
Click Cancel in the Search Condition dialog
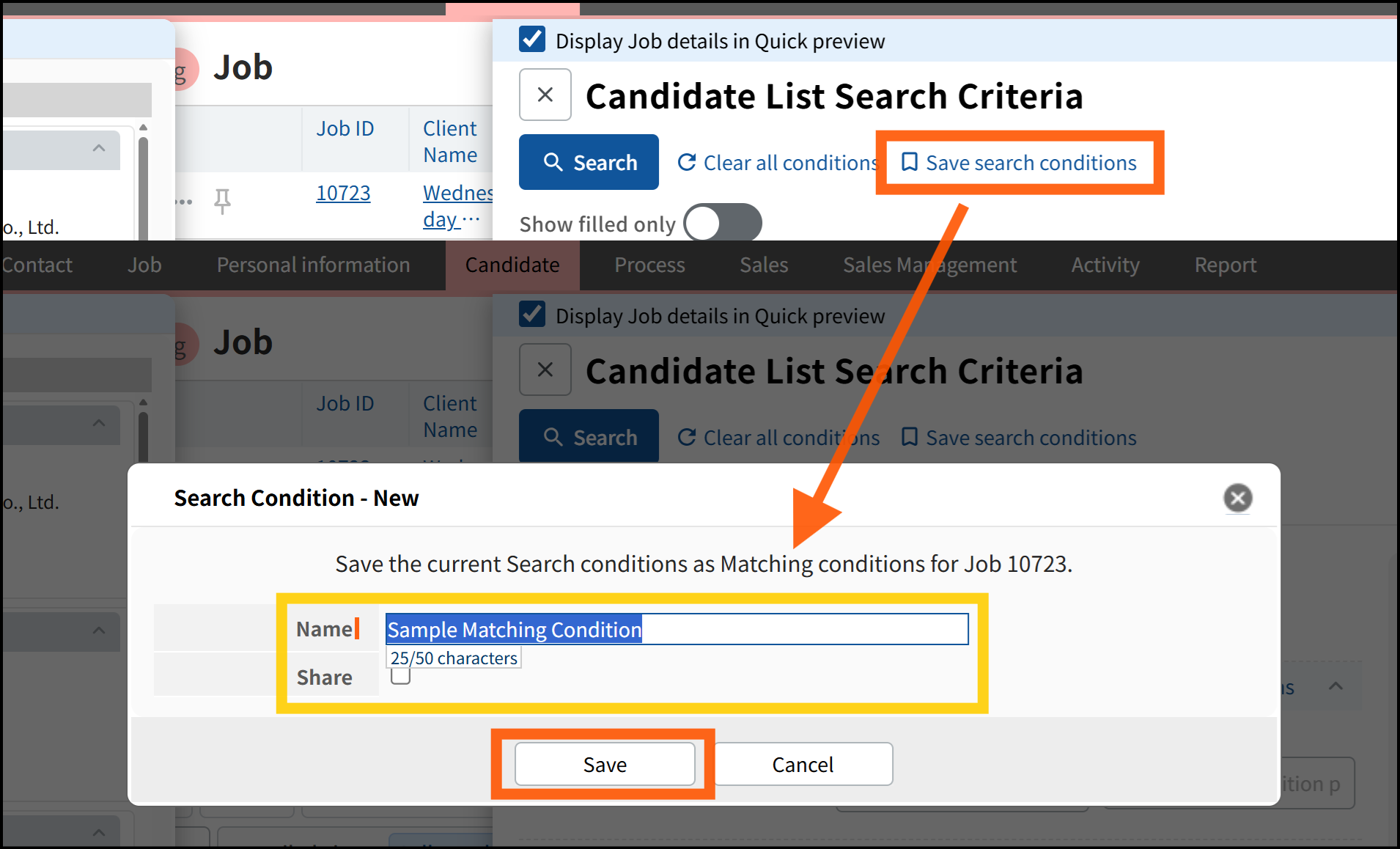pos(803,764)
